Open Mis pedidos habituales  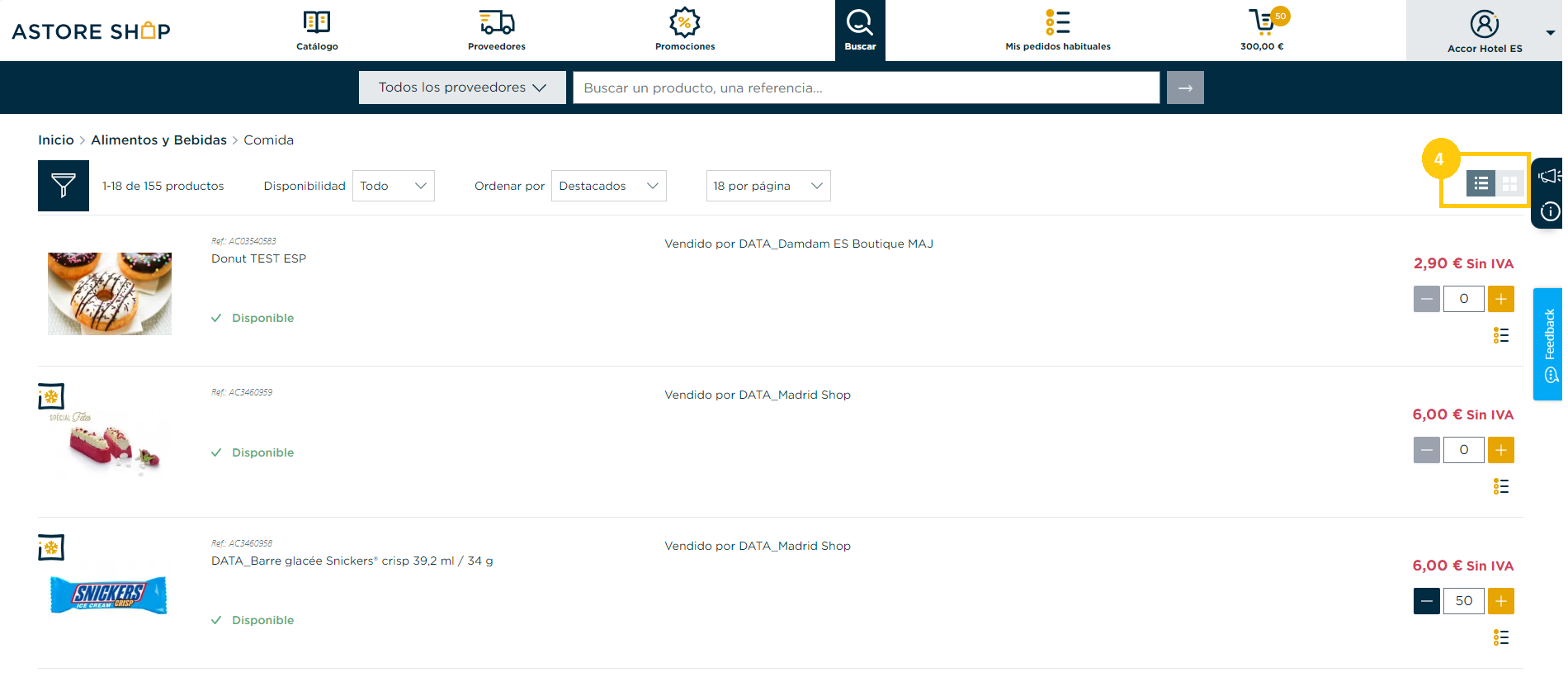tap(1058, 31)
